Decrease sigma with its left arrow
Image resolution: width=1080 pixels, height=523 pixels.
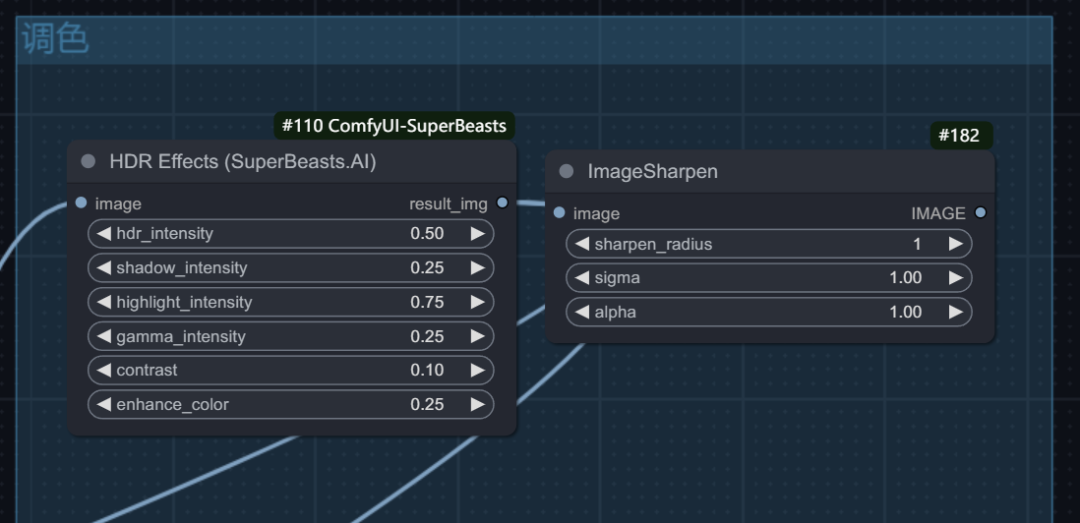click(582, 278)
